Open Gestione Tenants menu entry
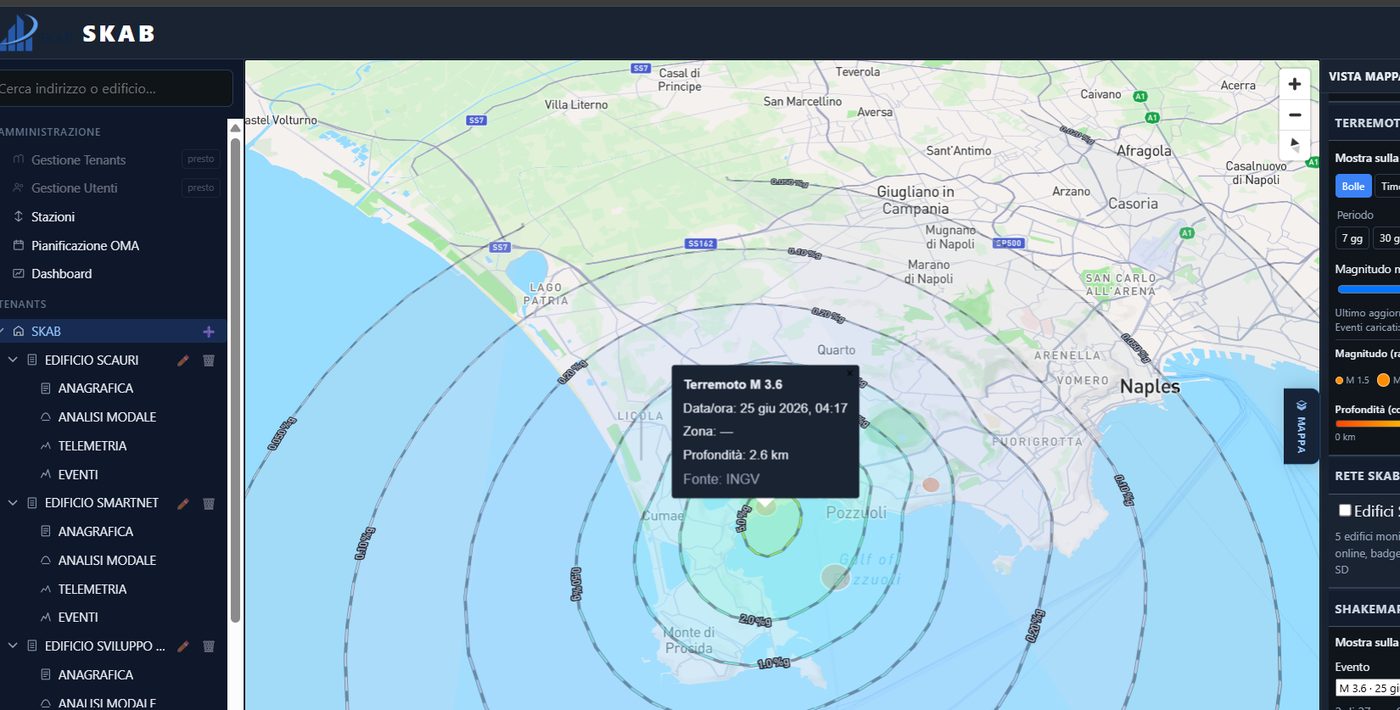This screenshot has width=1400, height=710. (x=78, y=160)
